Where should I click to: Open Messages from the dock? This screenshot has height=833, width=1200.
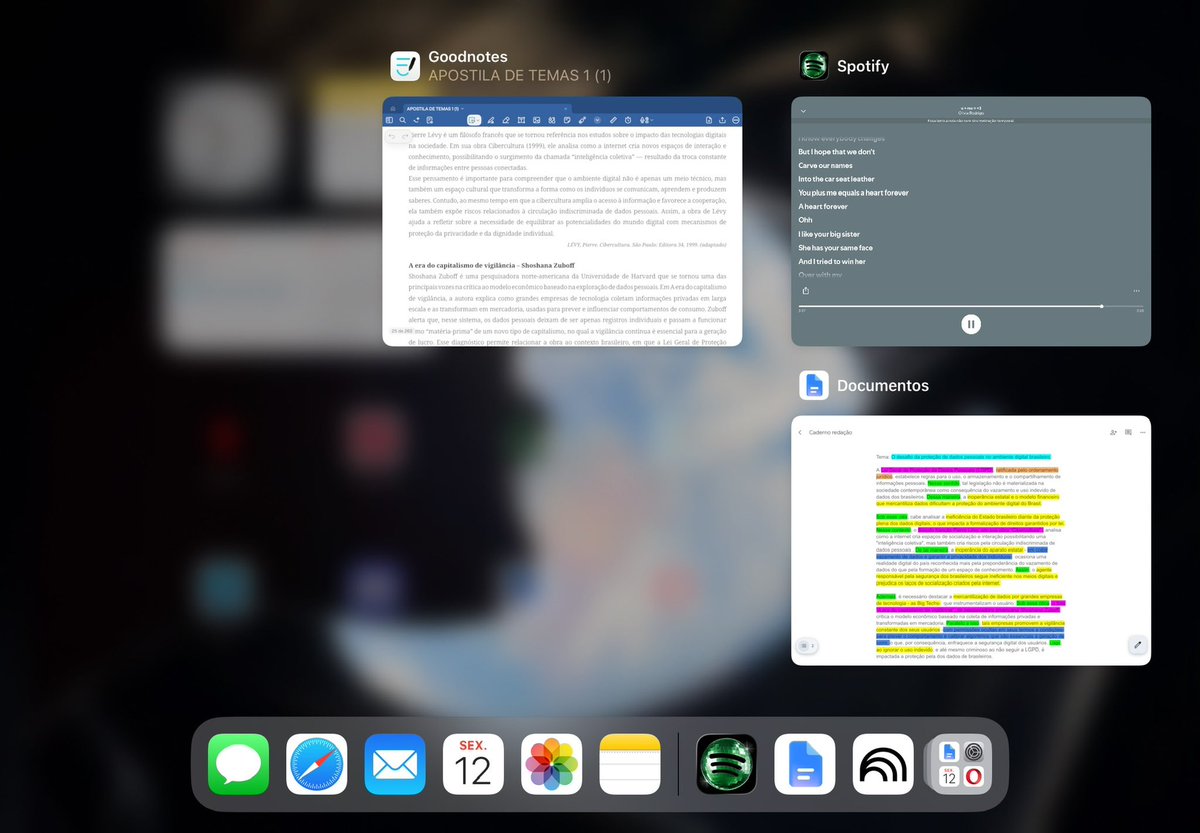point(238,764)
